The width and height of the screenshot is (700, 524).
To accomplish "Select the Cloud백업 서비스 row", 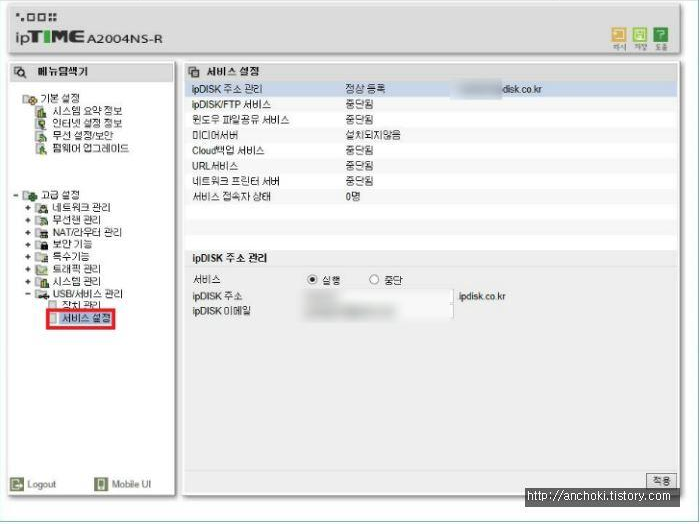I will click(431, 150).
